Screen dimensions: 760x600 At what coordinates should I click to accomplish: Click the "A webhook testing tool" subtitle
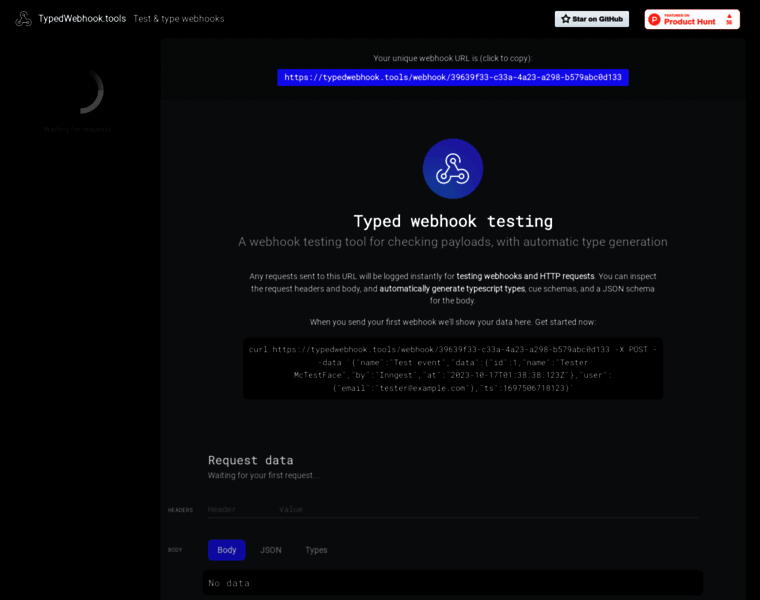(453, 242)
